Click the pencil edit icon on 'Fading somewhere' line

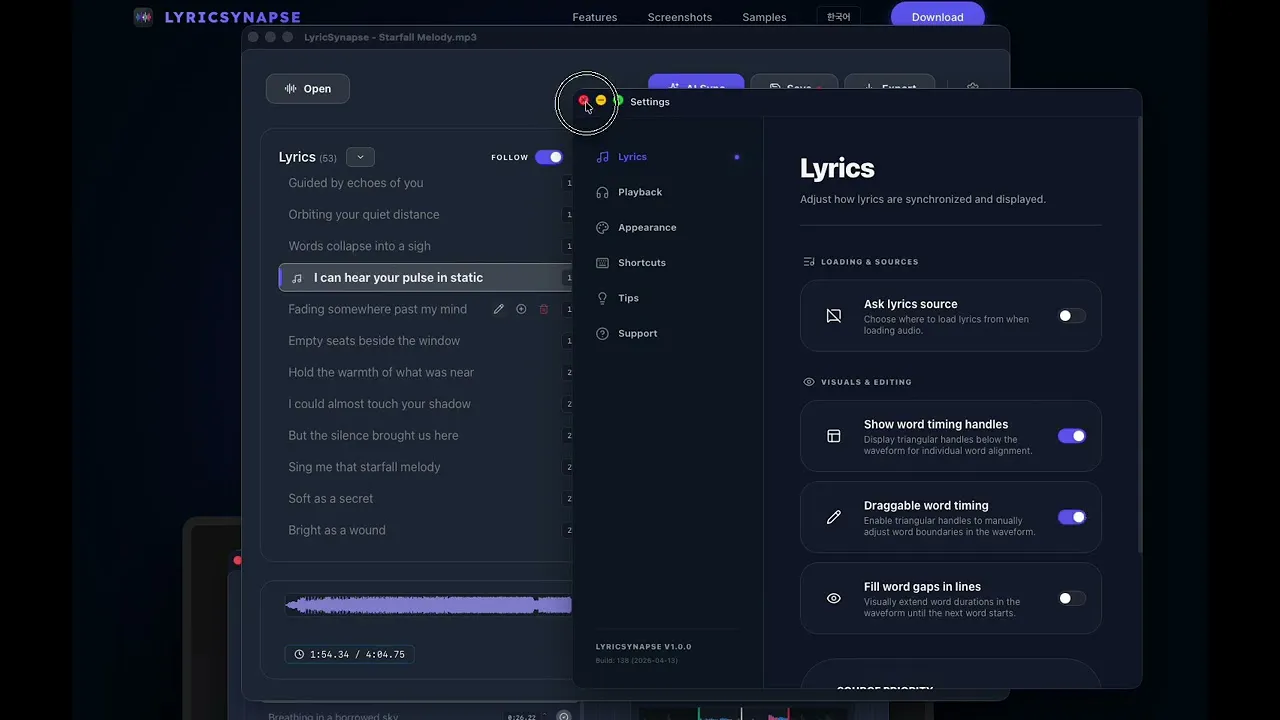pyautogui.click(x=499, y=309)
